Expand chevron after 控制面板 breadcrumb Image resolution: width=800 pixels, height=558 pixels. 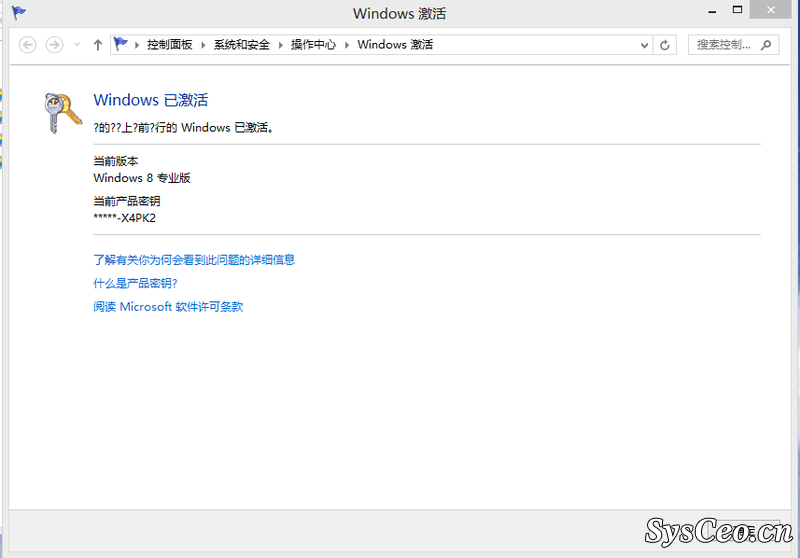point(203,45)
